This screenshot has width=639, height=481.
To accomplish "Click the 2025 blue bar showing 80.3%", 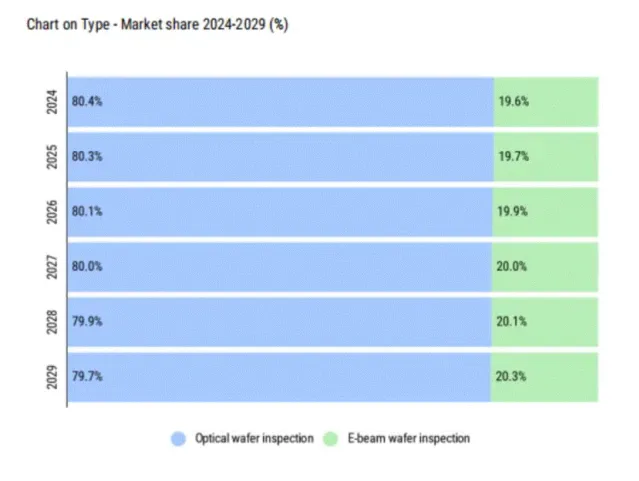I will tap(280, 157).
